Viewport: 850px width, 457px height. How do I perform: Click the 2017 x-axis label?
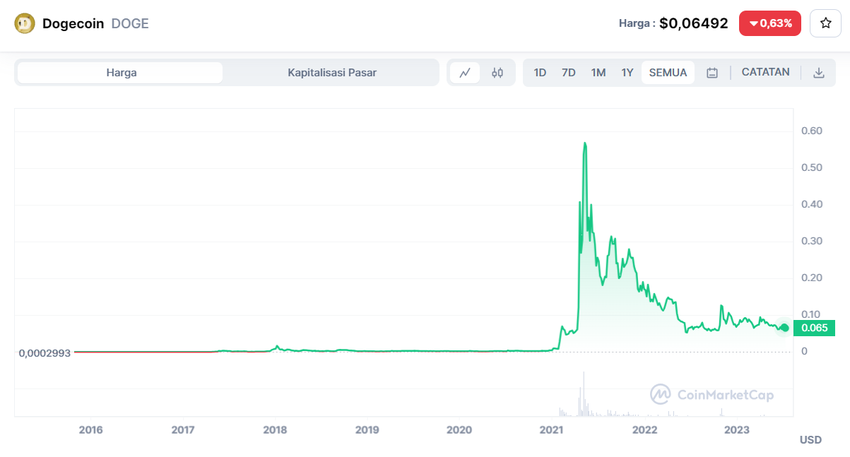coord(183,430)
